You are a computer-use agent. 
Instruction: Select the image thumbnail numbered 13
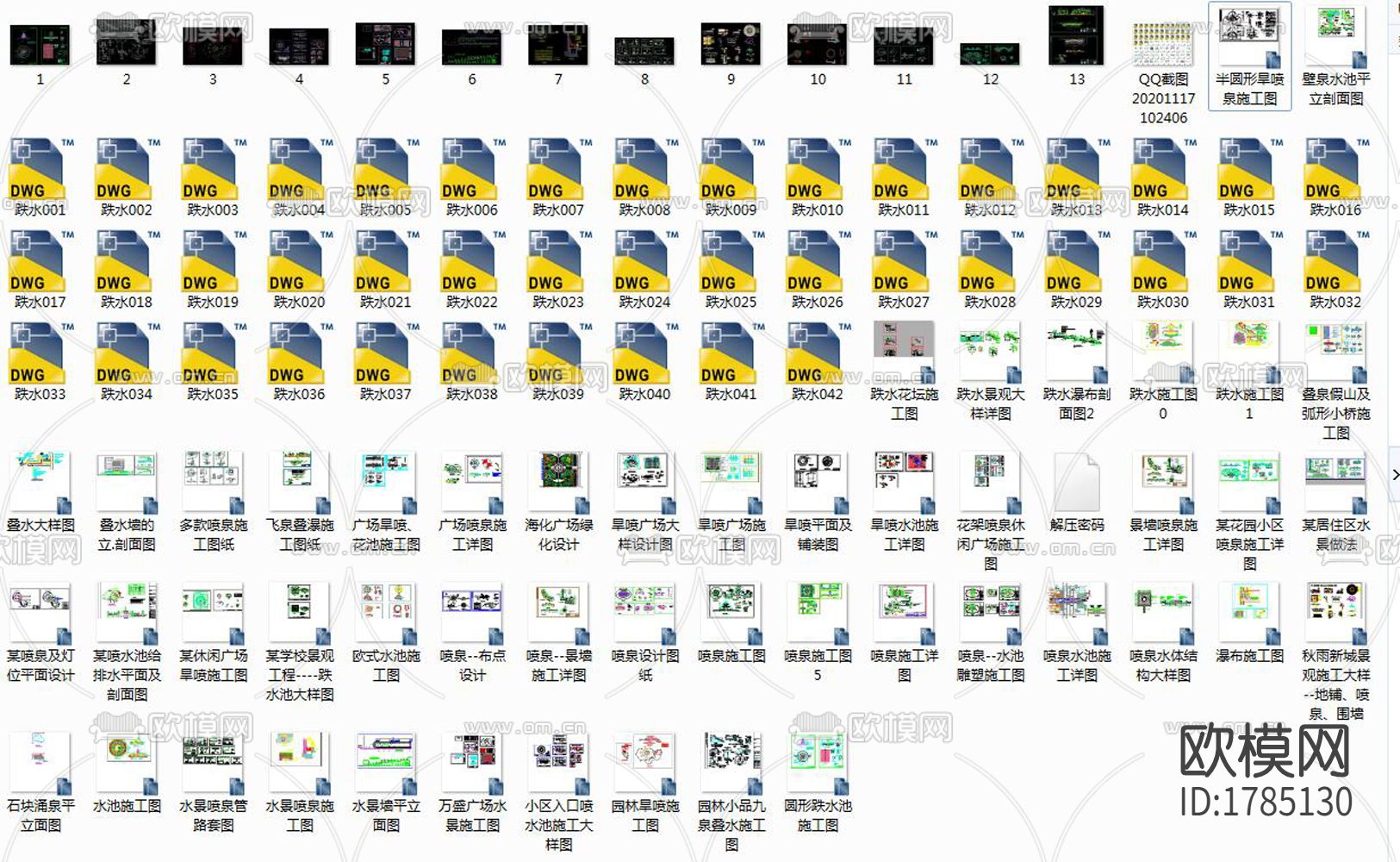(x=1077, y=35)
